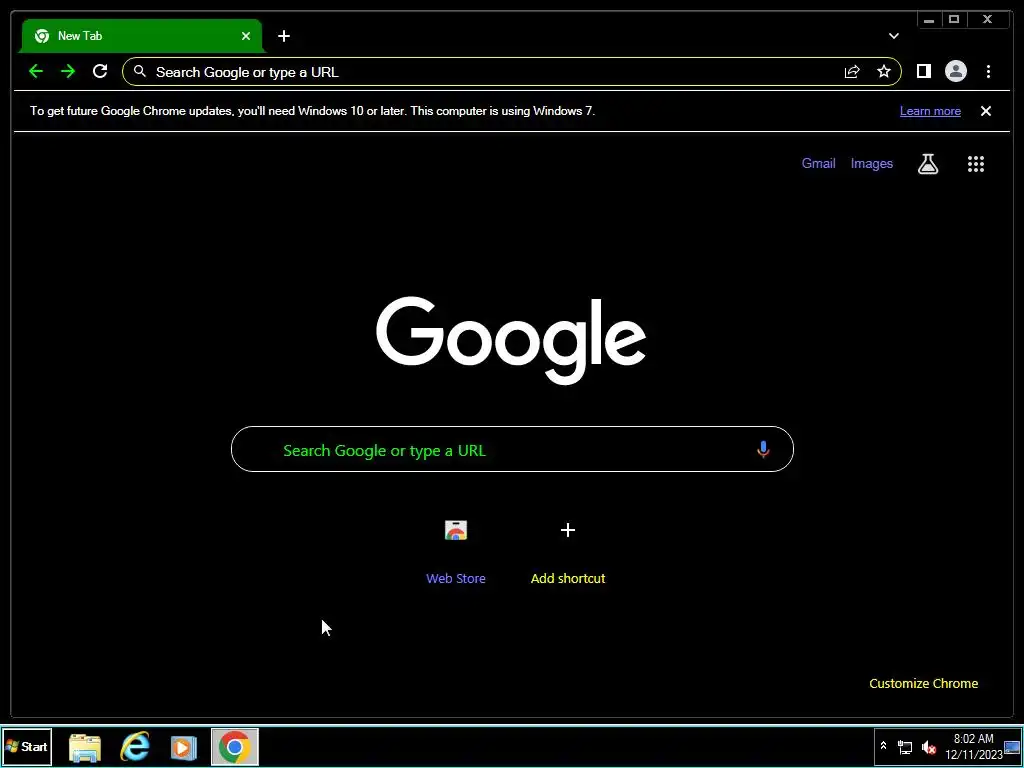Click the address bar magnifier icon
The image size is (1024, 768).
140,71
